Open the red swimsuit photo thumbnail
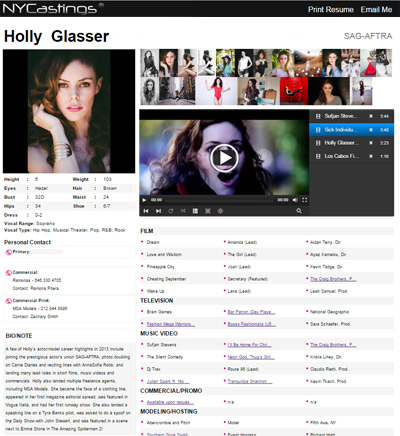 (217, 91)
